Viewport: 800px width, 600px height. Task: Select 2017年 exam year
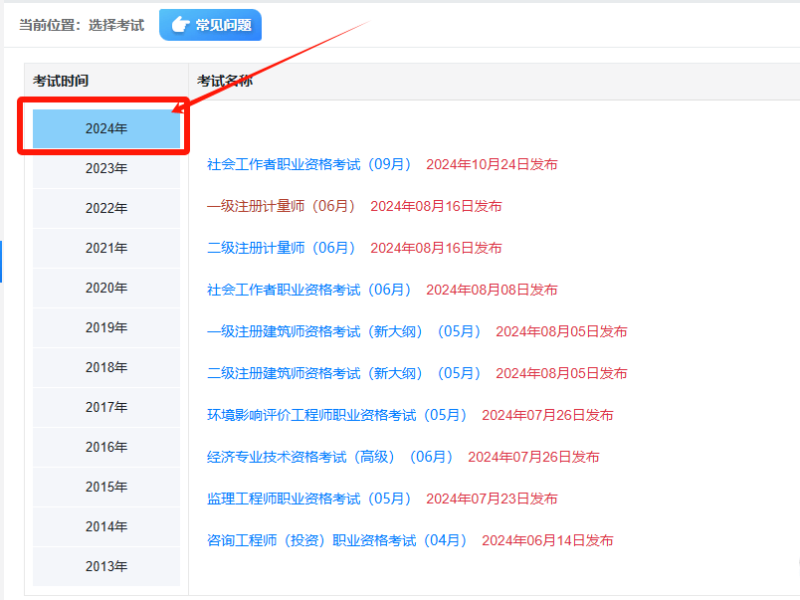104,407
